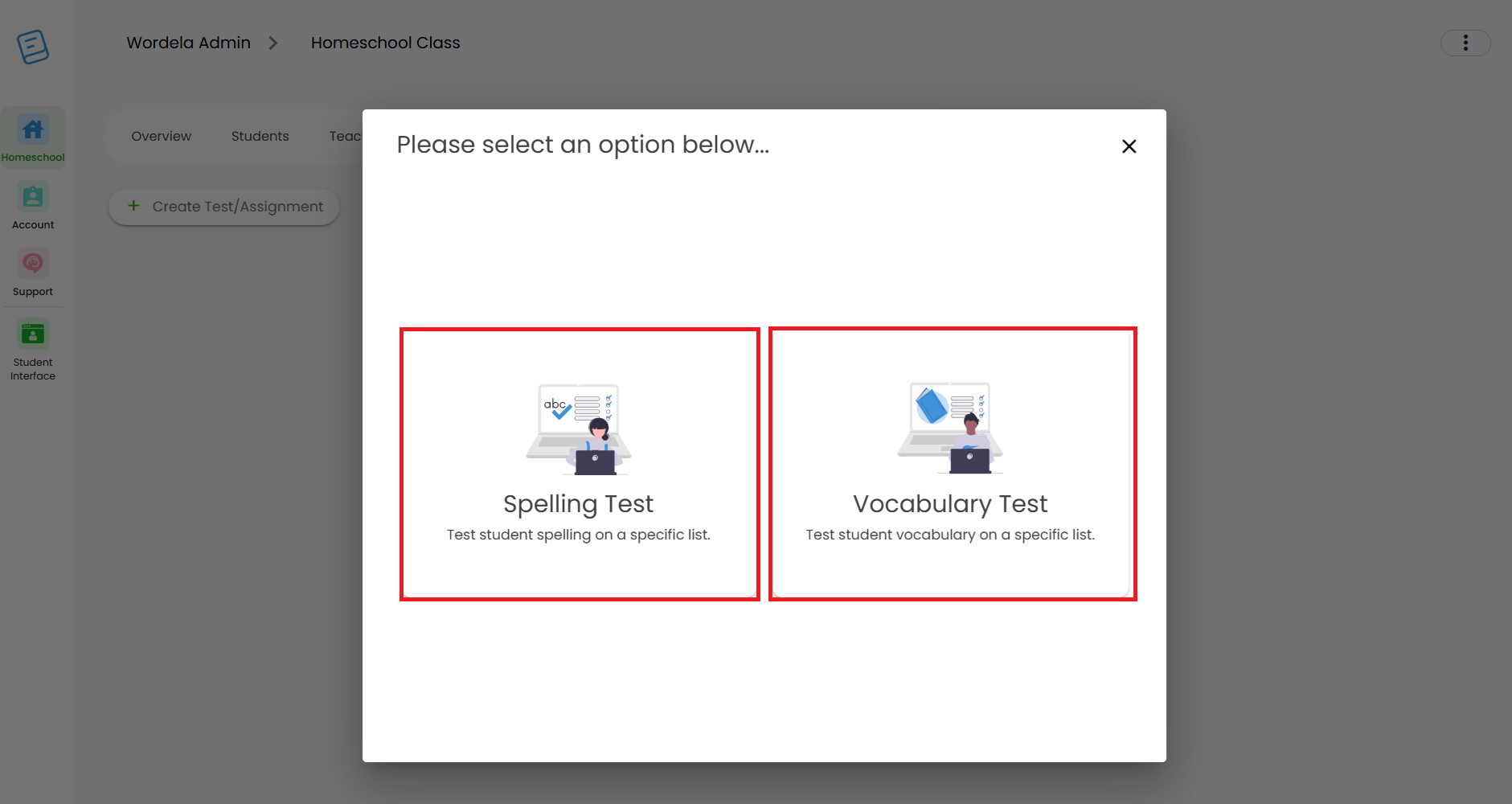1512x804 pixels.
Task: Switch to the Students tab
Action: tap(260, 137)
